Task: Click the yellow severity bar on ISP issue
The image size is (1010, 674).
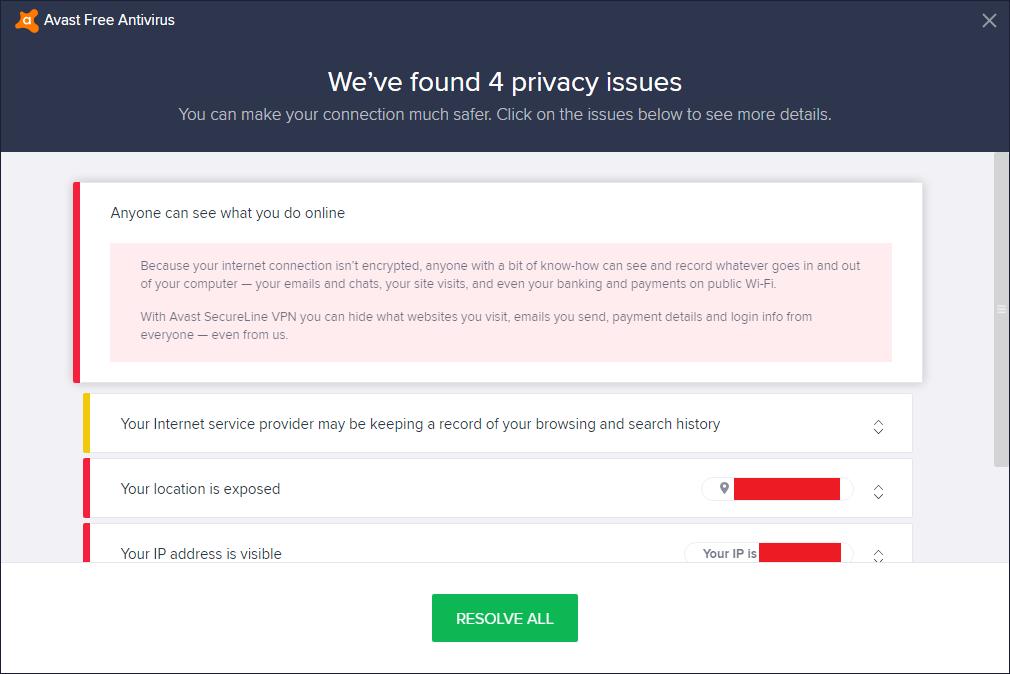Action: tap(87, 423)
